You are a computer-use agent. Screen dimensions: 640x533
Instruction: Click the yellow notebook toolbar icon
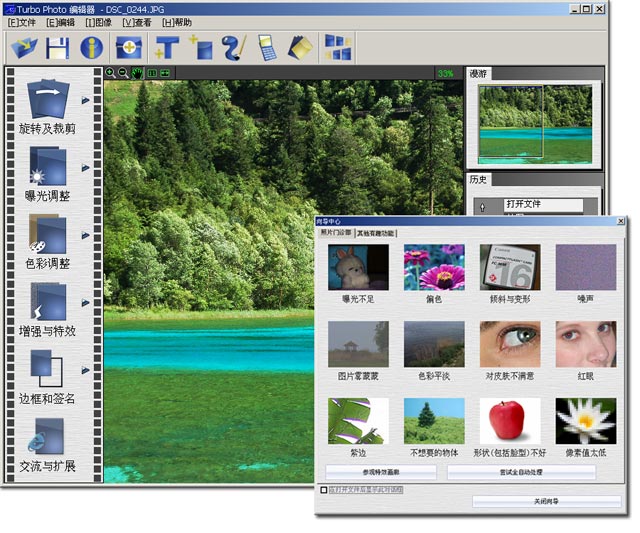[x=300, y=48]
